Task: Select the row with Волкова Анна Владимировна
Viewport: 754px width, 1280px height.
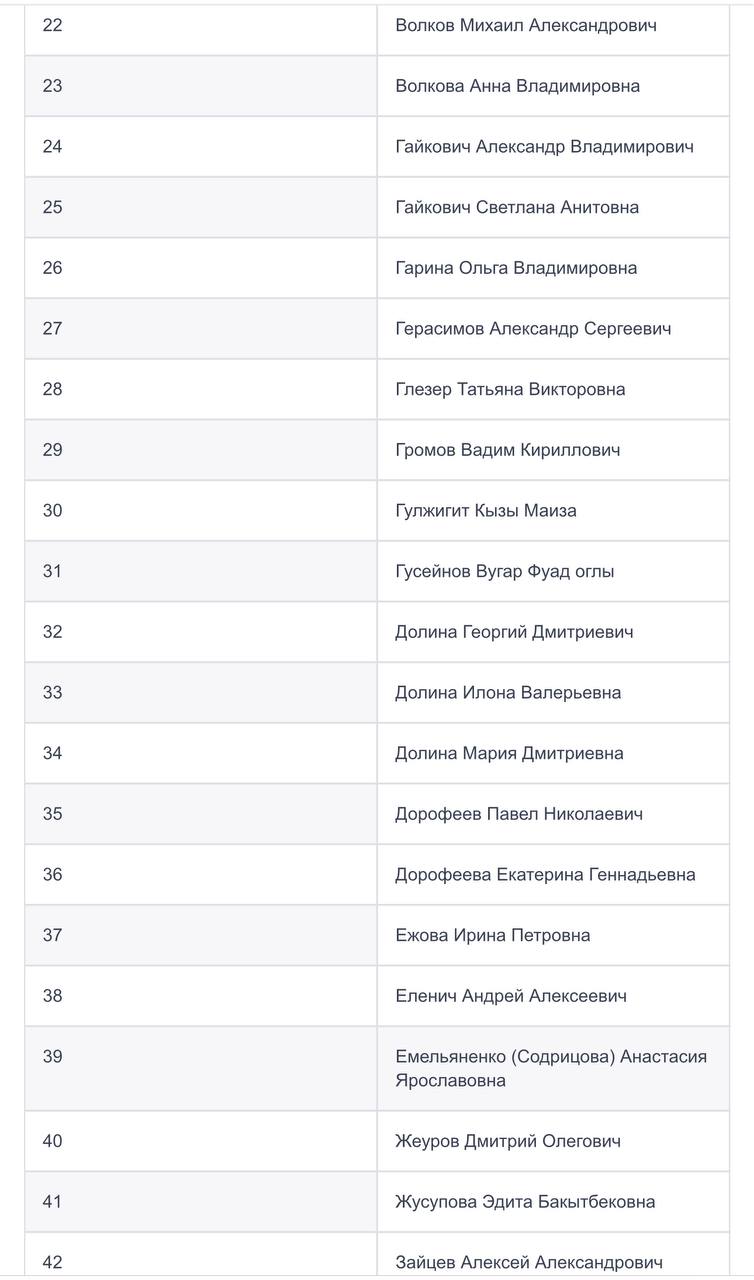Action: coord(517,86)
